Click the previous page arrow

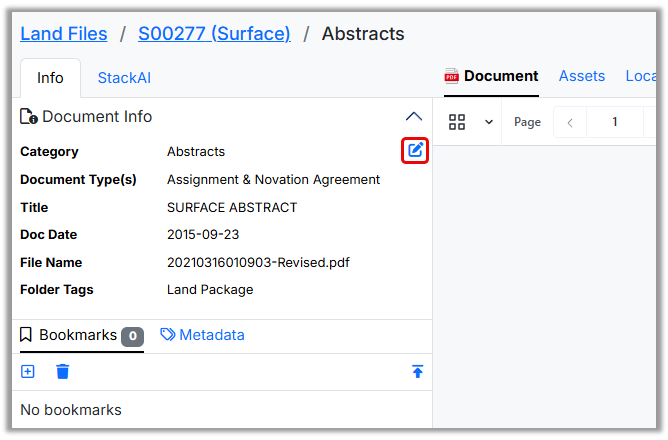click(x=570, y=122)
